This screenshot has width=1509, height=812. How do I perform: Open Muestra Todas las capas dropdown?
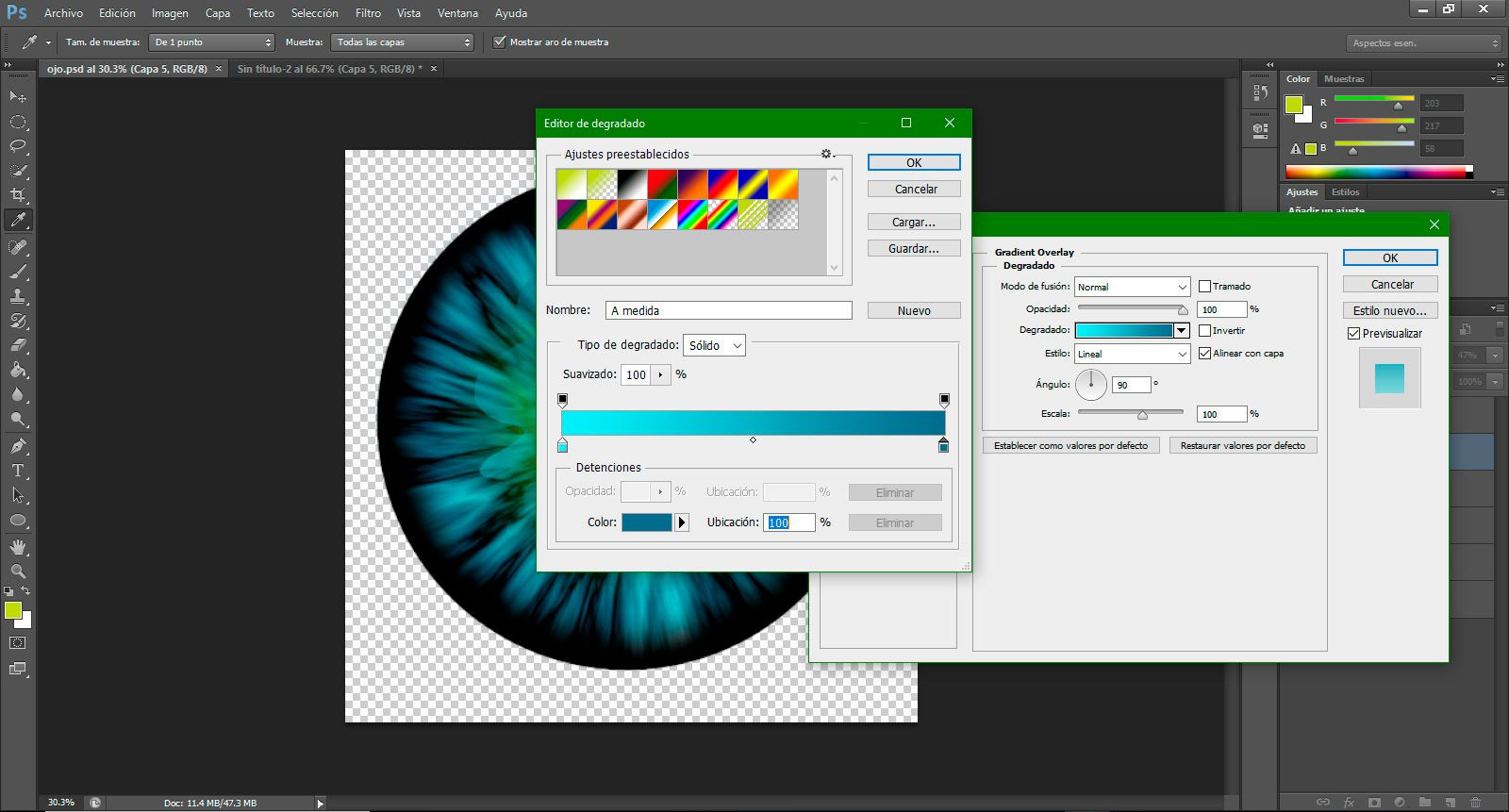tap(403, 42)
